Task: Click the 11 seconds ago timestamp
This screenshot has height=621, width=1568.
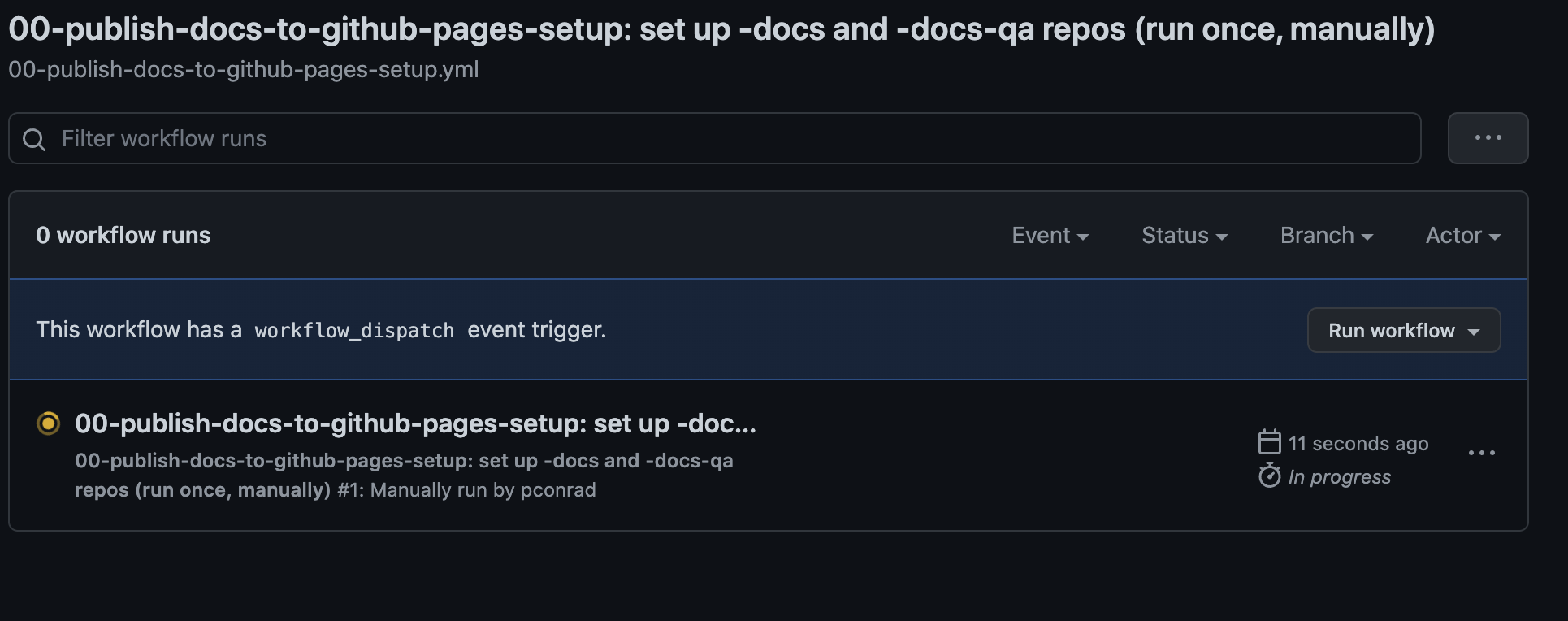Action: click(x=1358, y=443)
